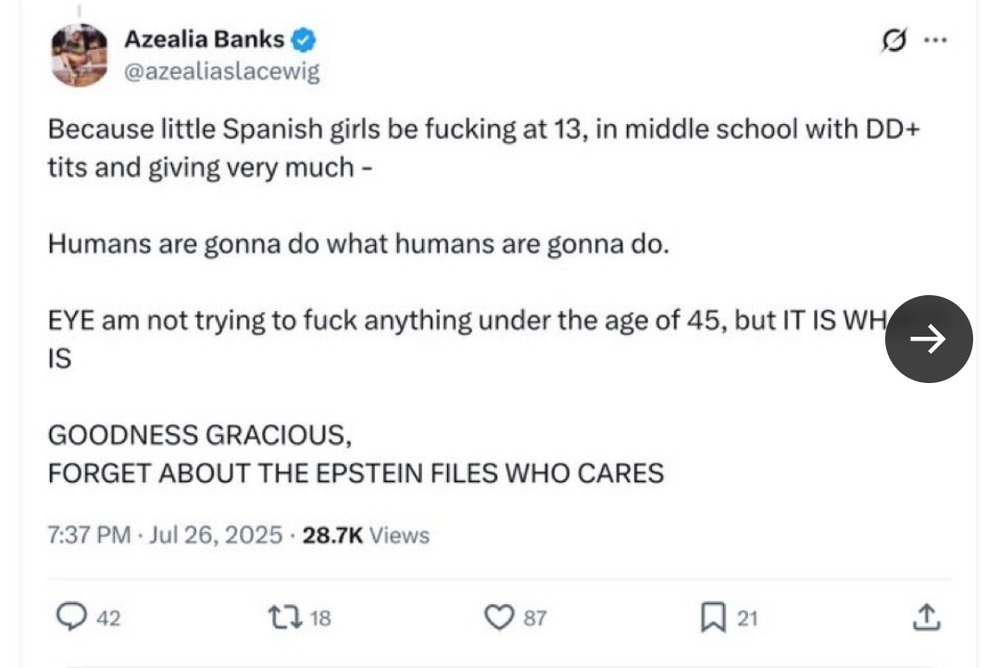Click the GOODNESS GRACIOUS line of tweet text
The width and height of the screenshot is (1000, 668).
[200, 435]
